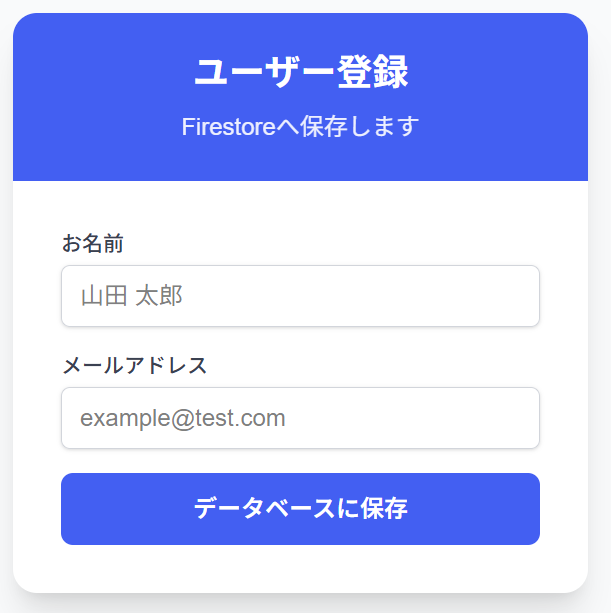Select the field showing 山田 太郎 placeholder

(300, 296)
